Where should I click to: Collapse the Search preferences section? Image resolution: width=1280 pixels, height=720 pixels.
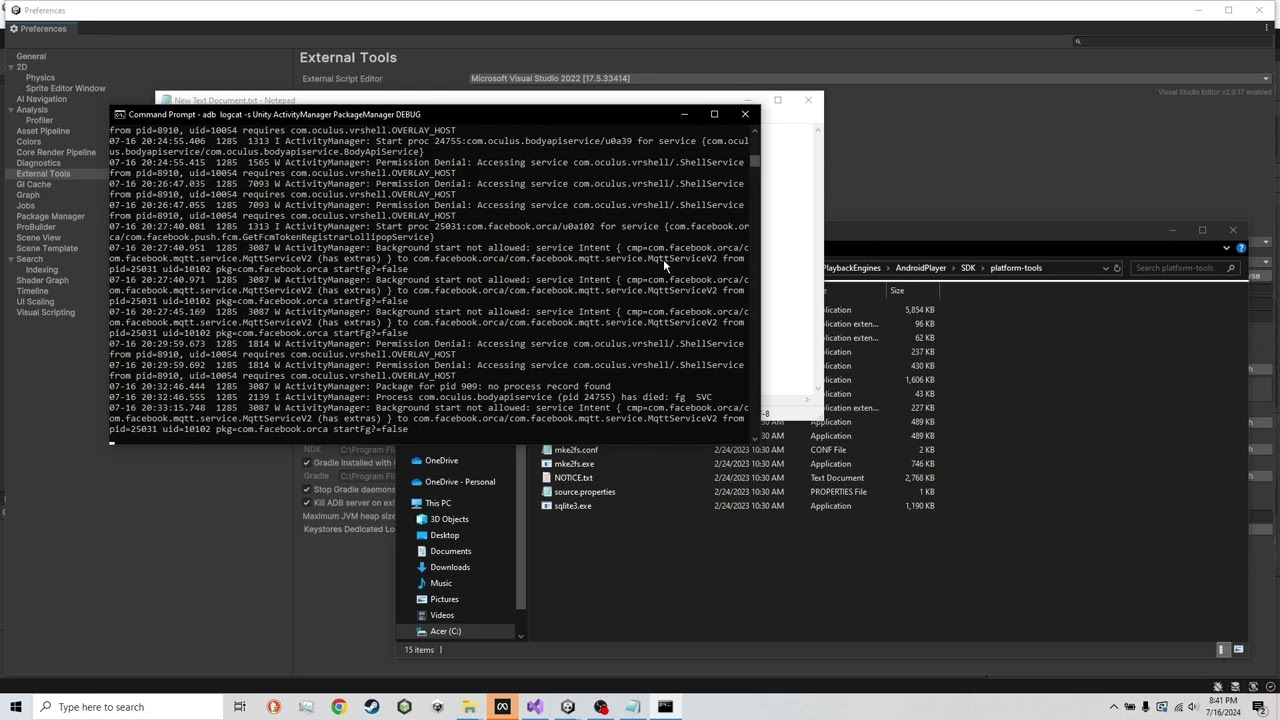pos(11,259)
